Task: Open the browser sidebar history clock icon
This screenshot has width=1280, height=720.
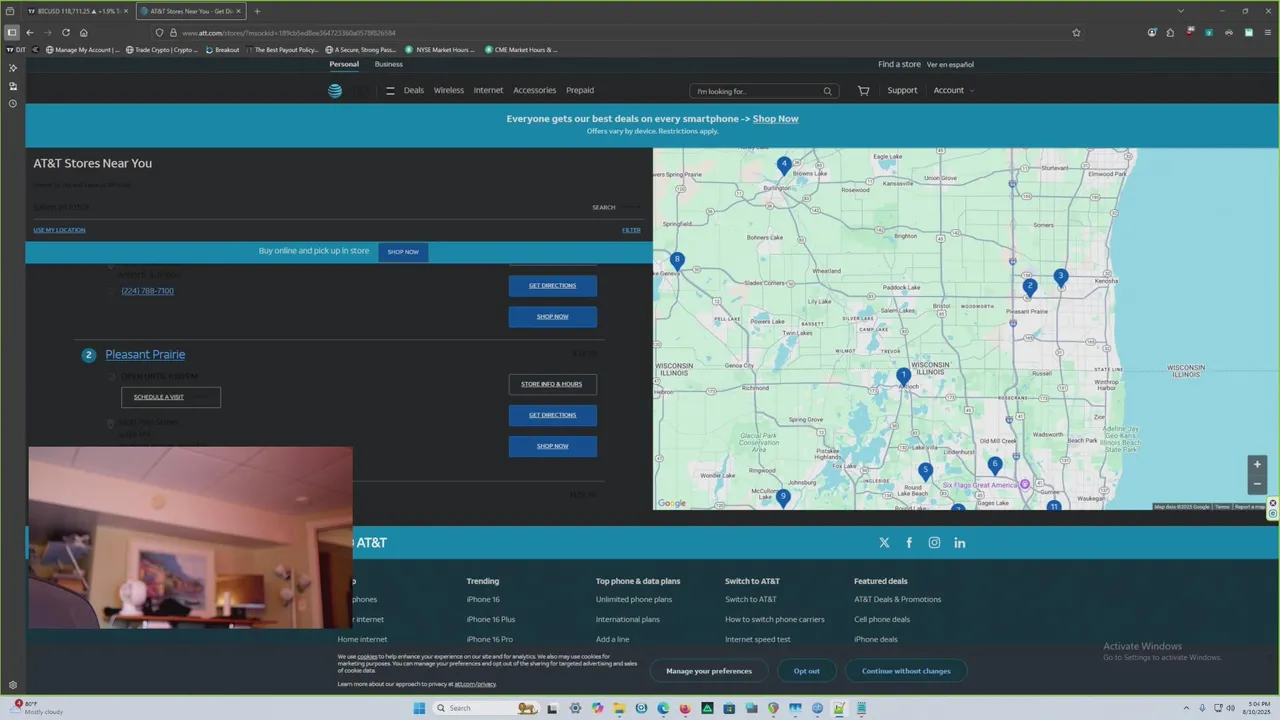Action: coord(13,104)
